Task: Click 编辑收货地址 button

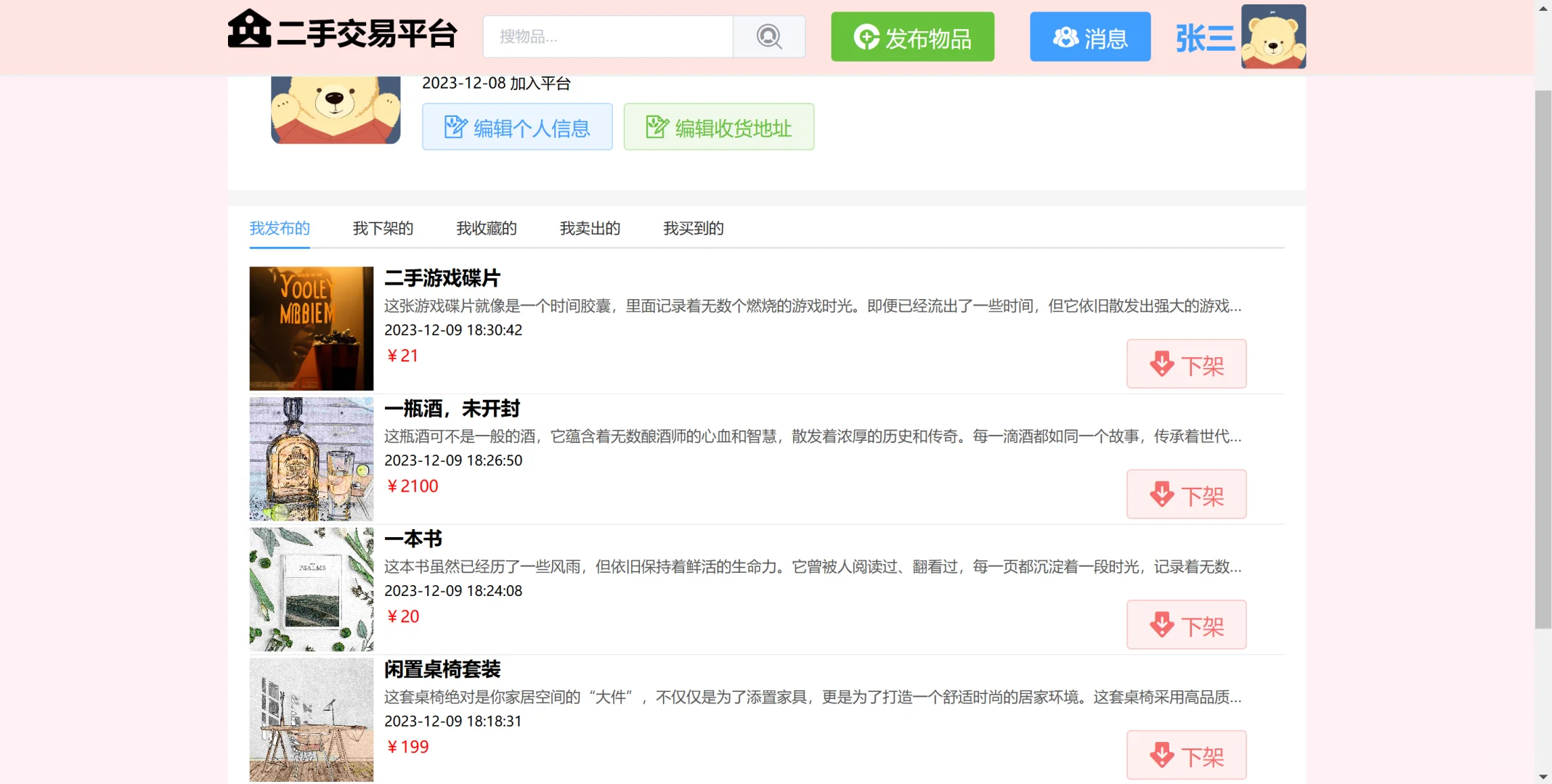Action: pyautogui.click(x=718, y=126)
